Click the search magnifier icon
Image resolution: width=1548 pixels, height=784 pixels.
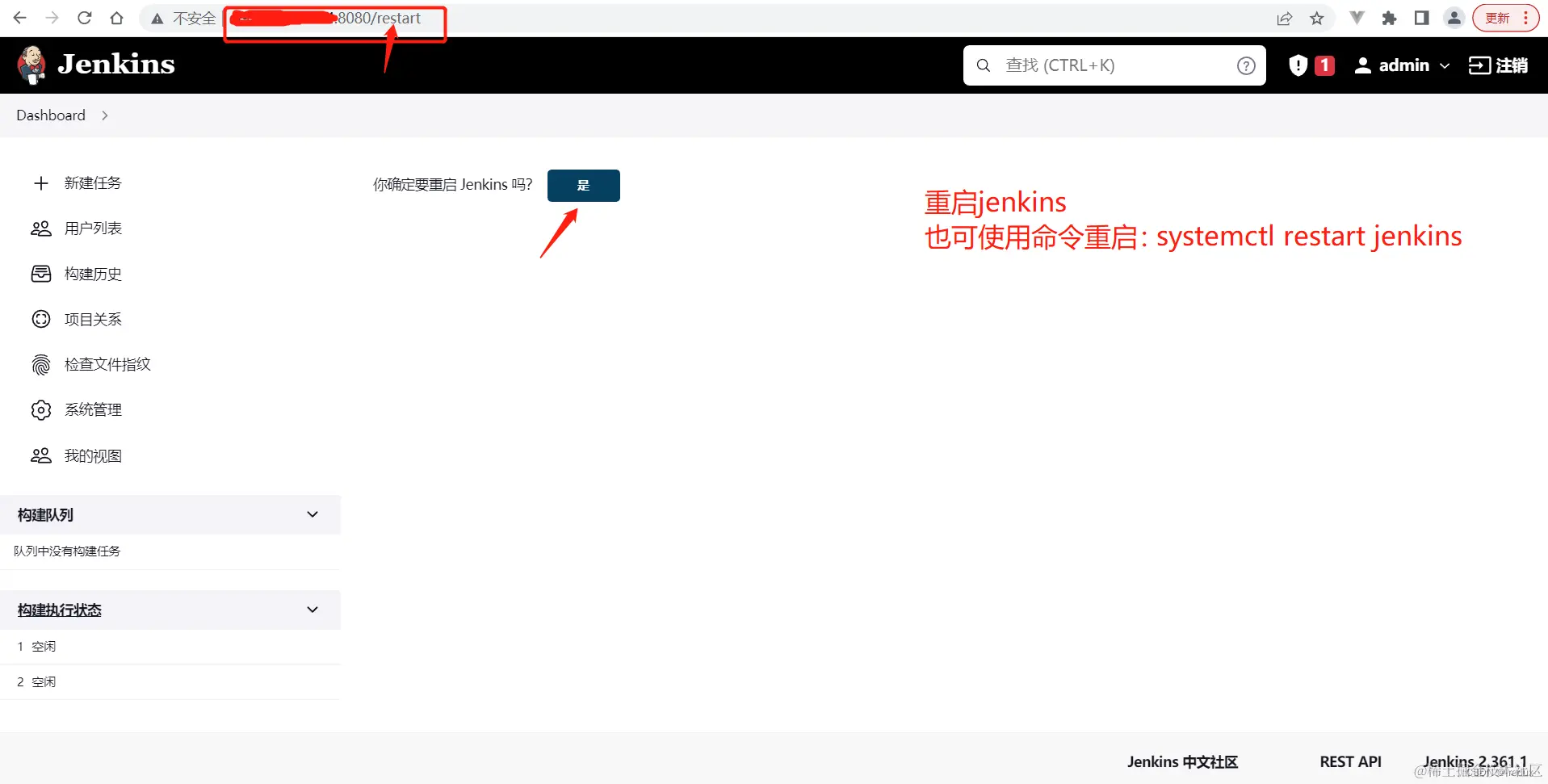coord(984,65)
